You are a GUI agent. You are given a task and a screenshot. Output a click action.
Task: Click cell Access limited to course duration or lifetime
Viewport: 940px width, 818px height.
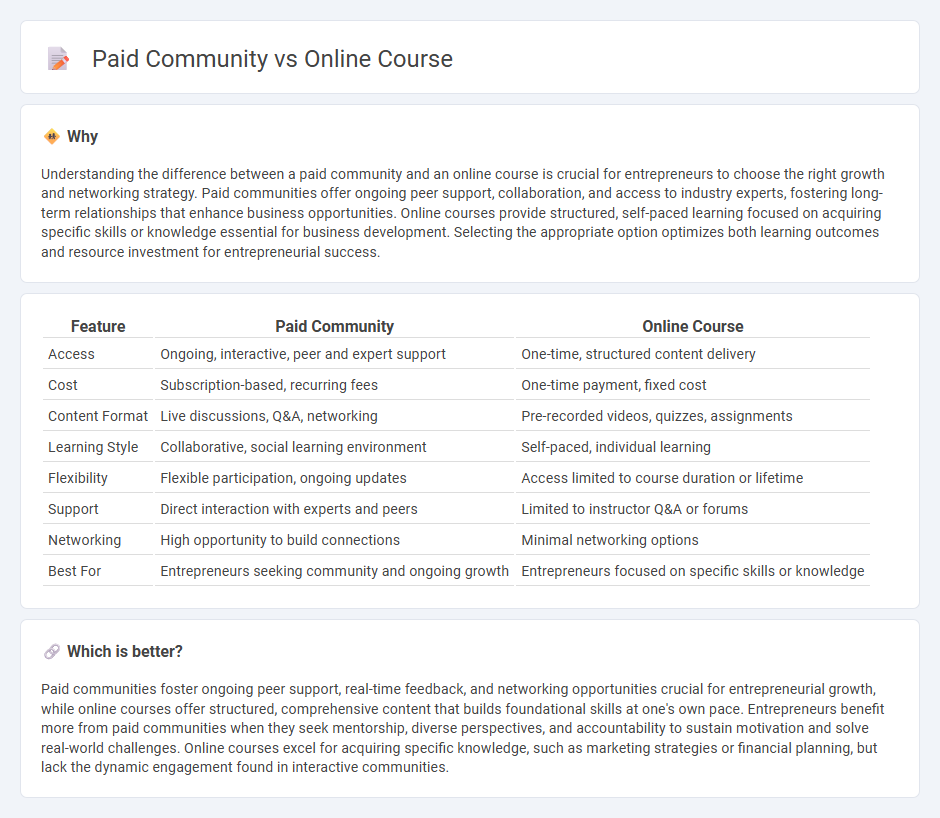click(692, 478)
